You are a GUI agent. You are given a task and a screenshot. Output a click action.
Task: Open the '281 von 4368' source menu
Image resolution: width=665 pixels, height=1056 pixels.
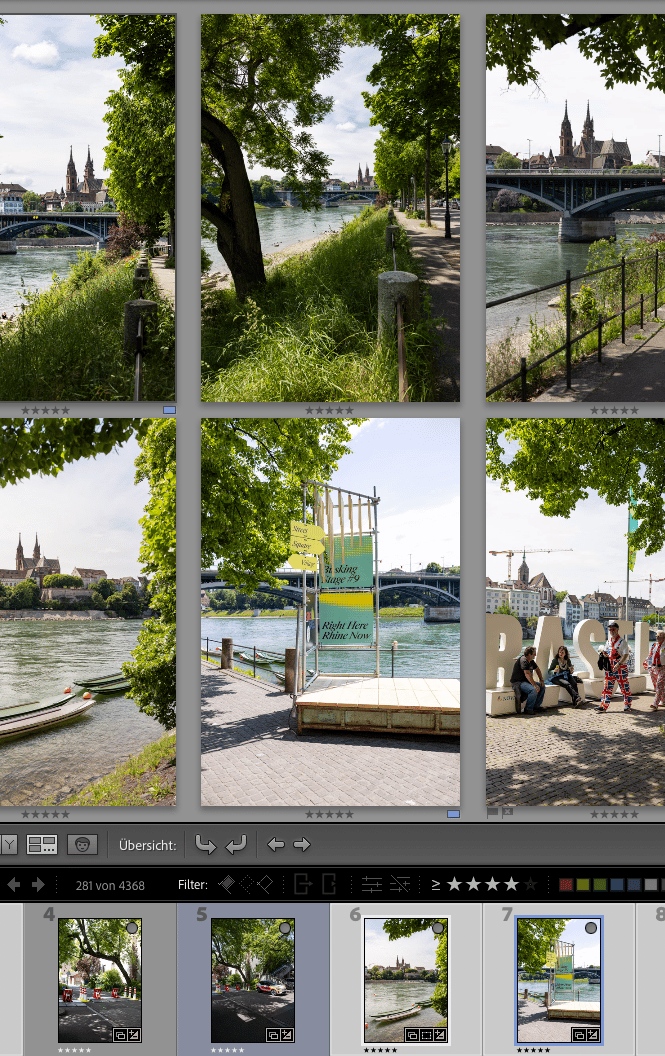click(x=110, y=885)
